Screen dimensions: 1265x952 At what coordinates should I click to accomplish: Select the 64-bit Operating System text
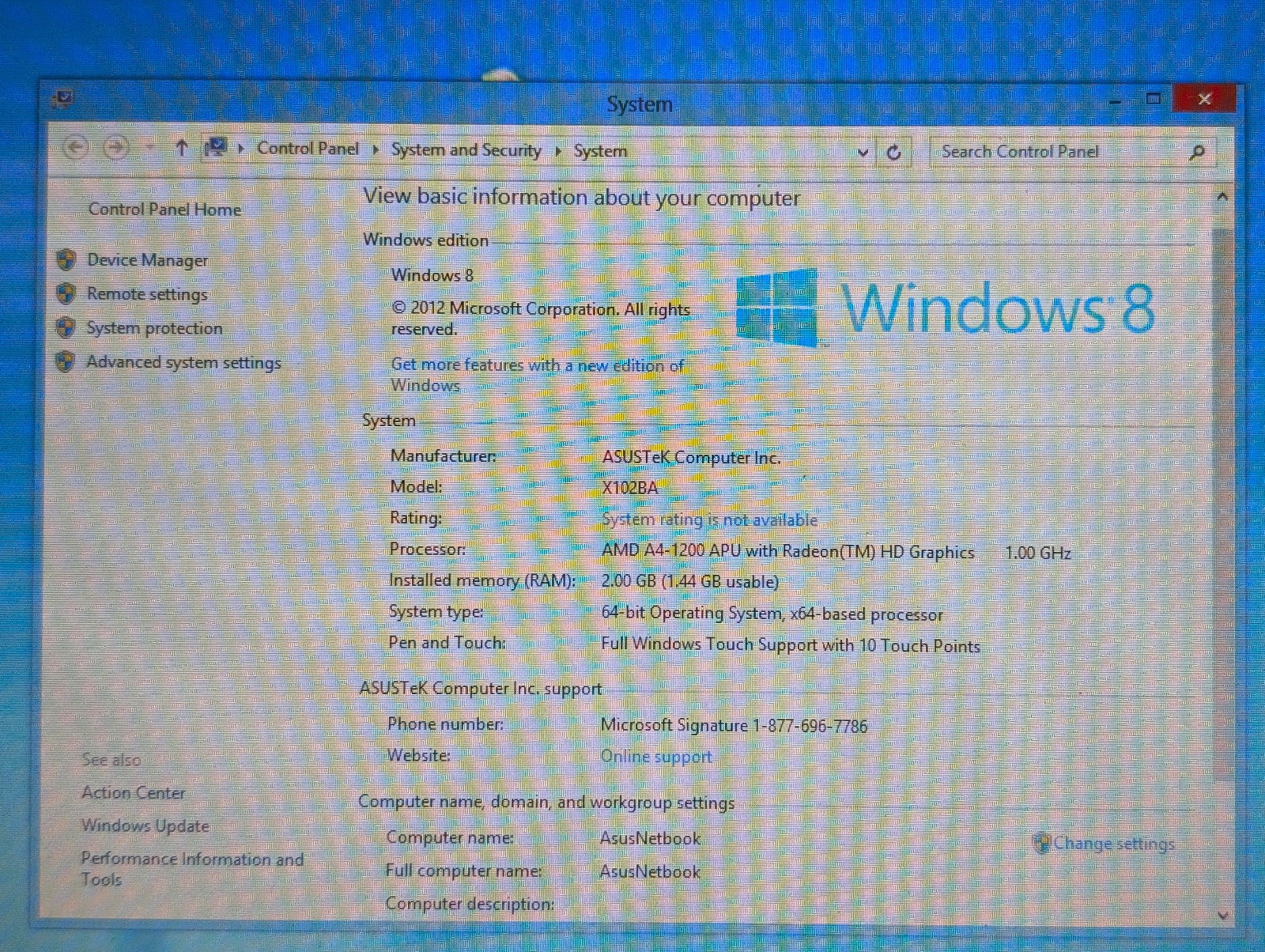pos(772,613)
